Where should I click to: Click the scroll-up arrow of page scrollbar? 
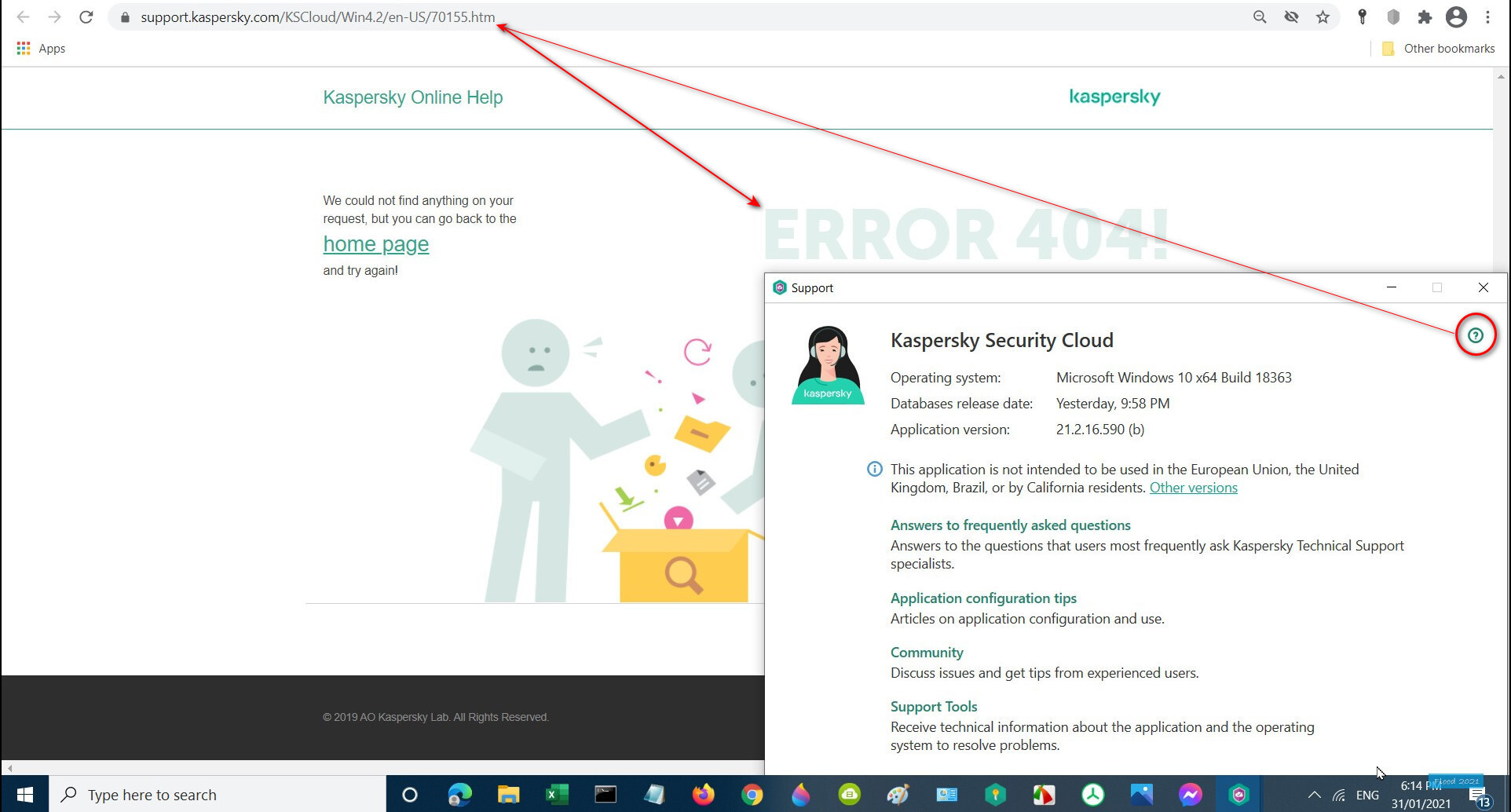pyautogui.click(x=1501, y=76)
